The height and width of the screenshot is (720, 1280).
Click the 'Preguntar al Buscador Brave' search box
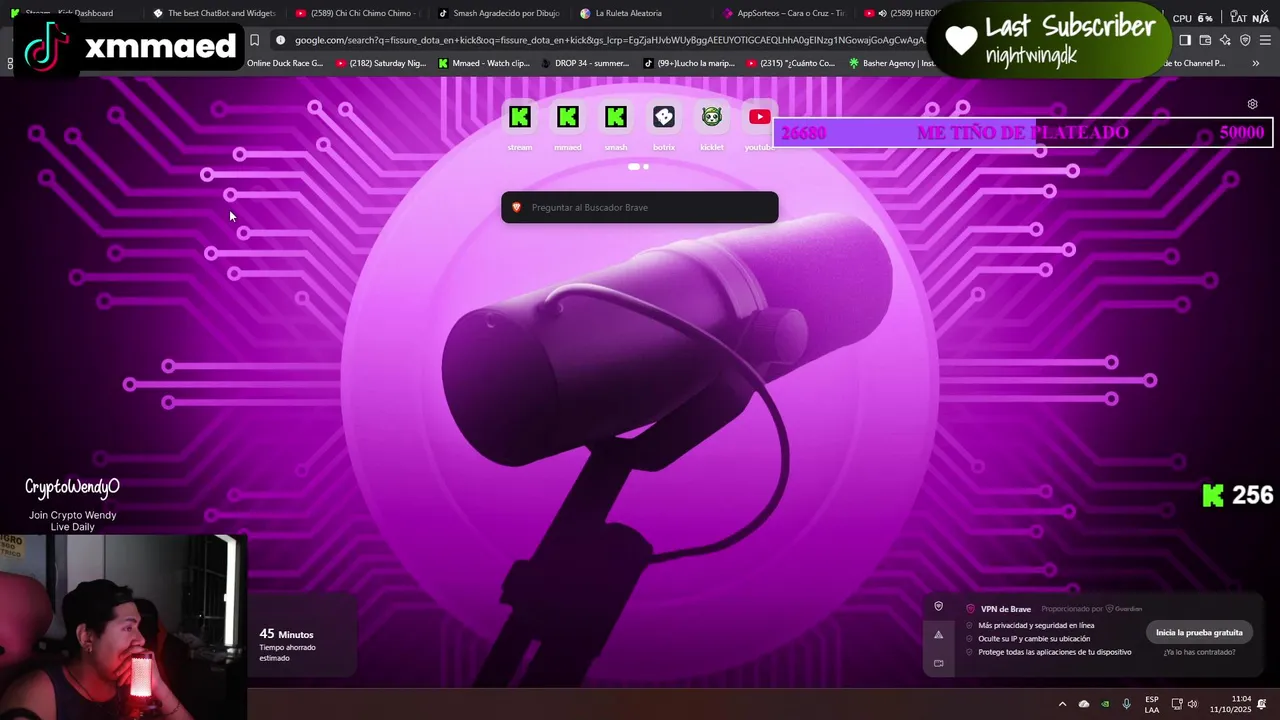click(x=640, y=207)
